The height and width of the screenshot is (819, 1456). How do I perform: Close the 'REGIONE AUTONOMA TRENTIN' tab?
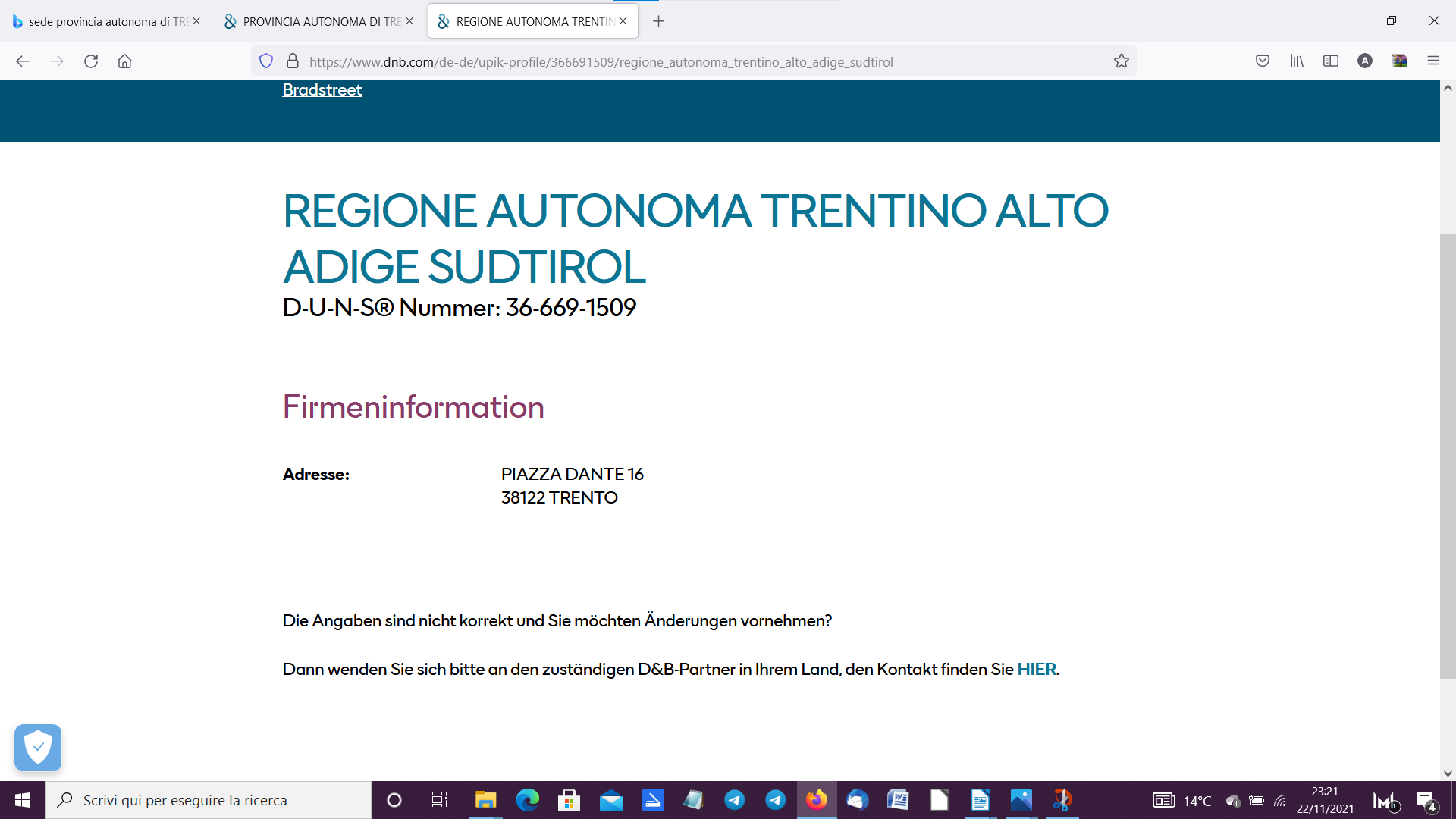[623, 21]
